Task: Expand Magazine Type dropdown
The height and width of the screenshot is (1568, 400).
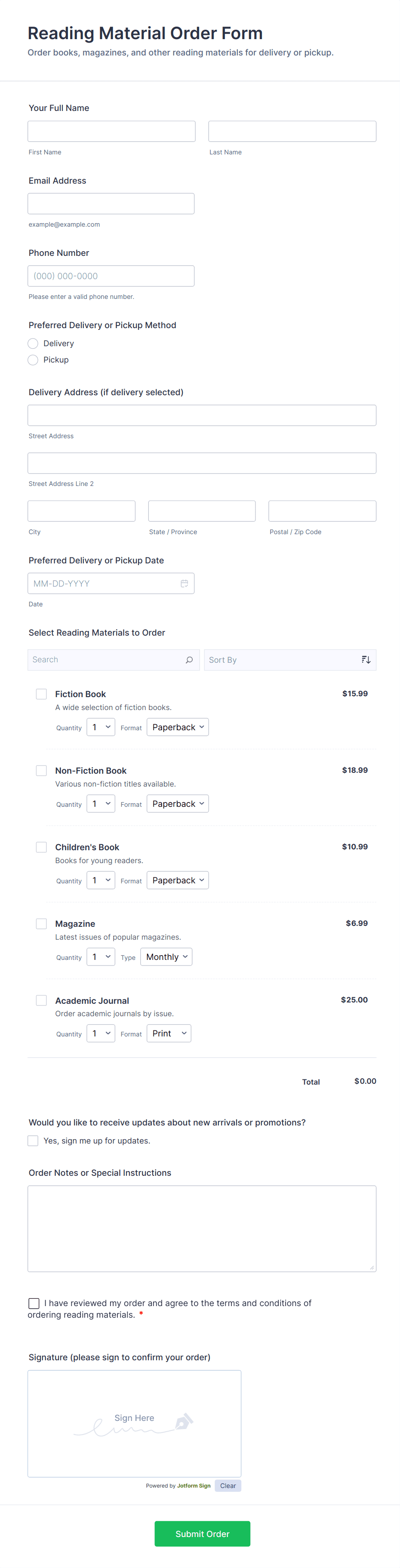Action: click(x=166, y=957)
